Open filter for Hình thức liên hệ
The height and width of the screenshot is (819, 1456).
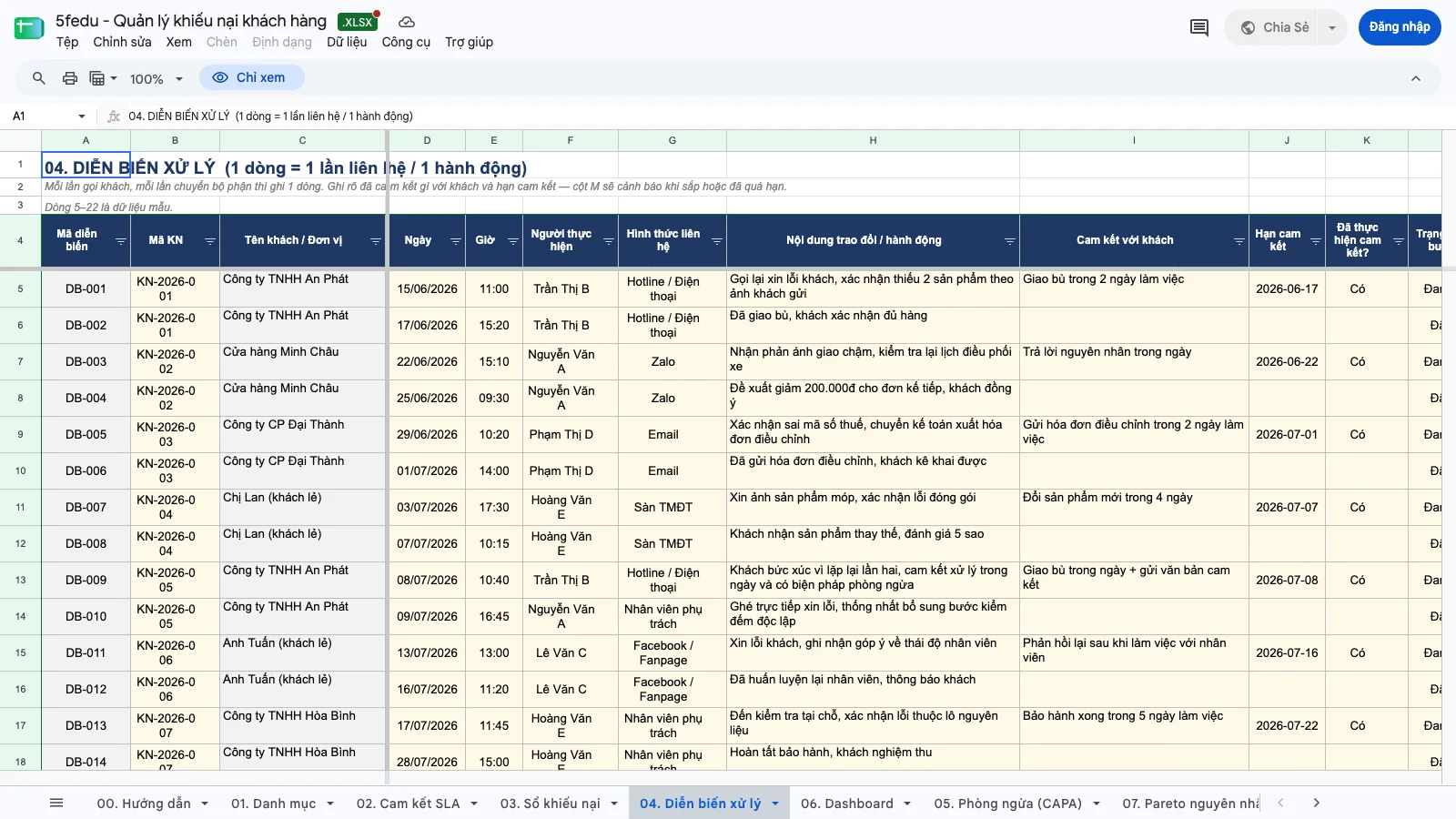717,241
